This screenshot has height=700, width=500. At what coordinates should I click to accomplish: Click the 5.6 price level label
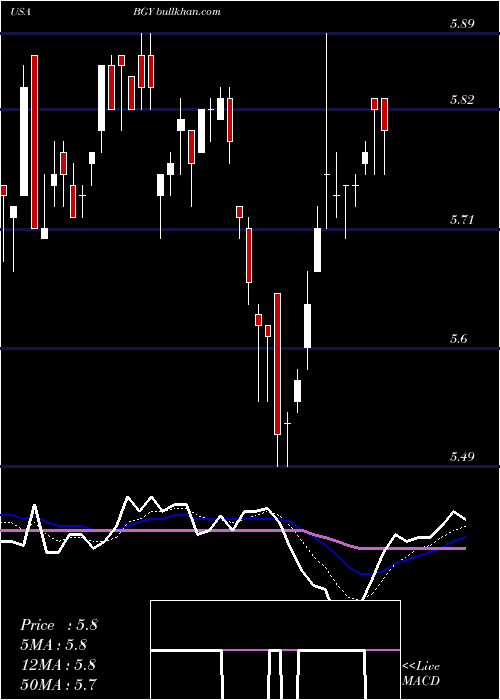(458, 338)
